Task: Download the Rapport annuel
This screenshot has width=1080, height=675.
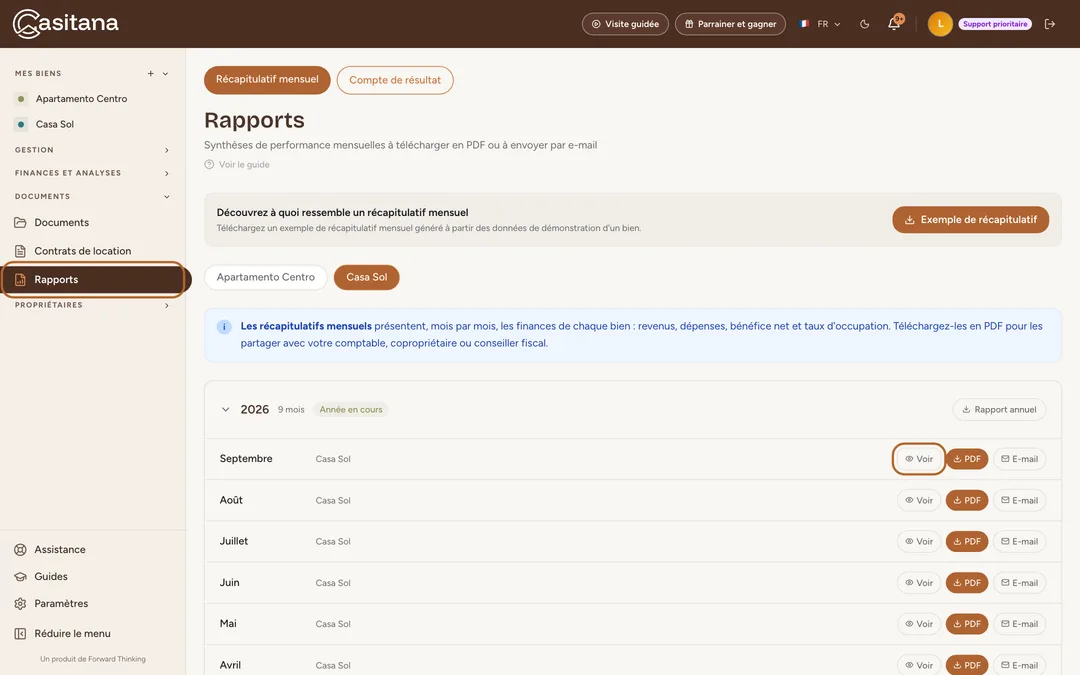Action: (x=999, y=410)
